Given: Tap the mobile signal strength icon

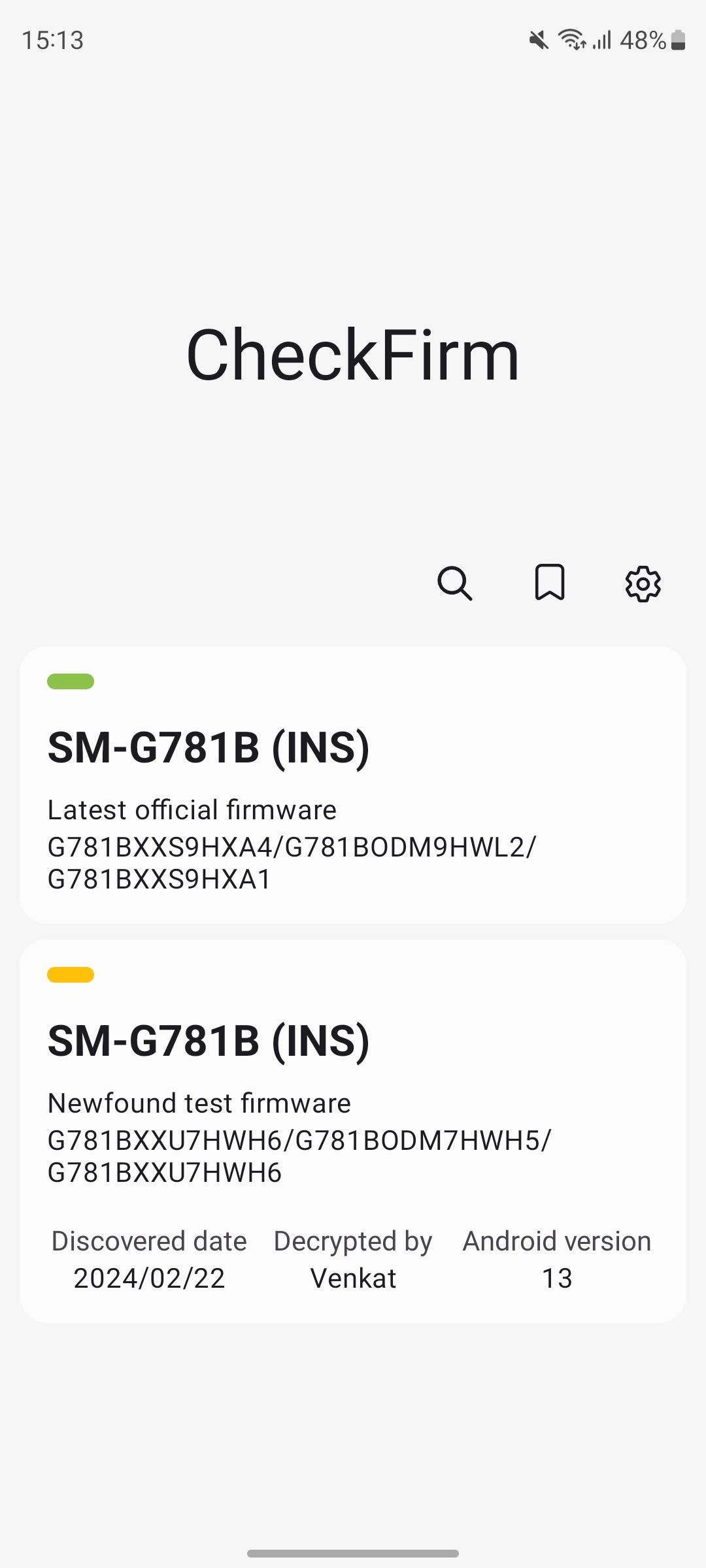Looking at the screenshot, I should [x=602, y=41].
